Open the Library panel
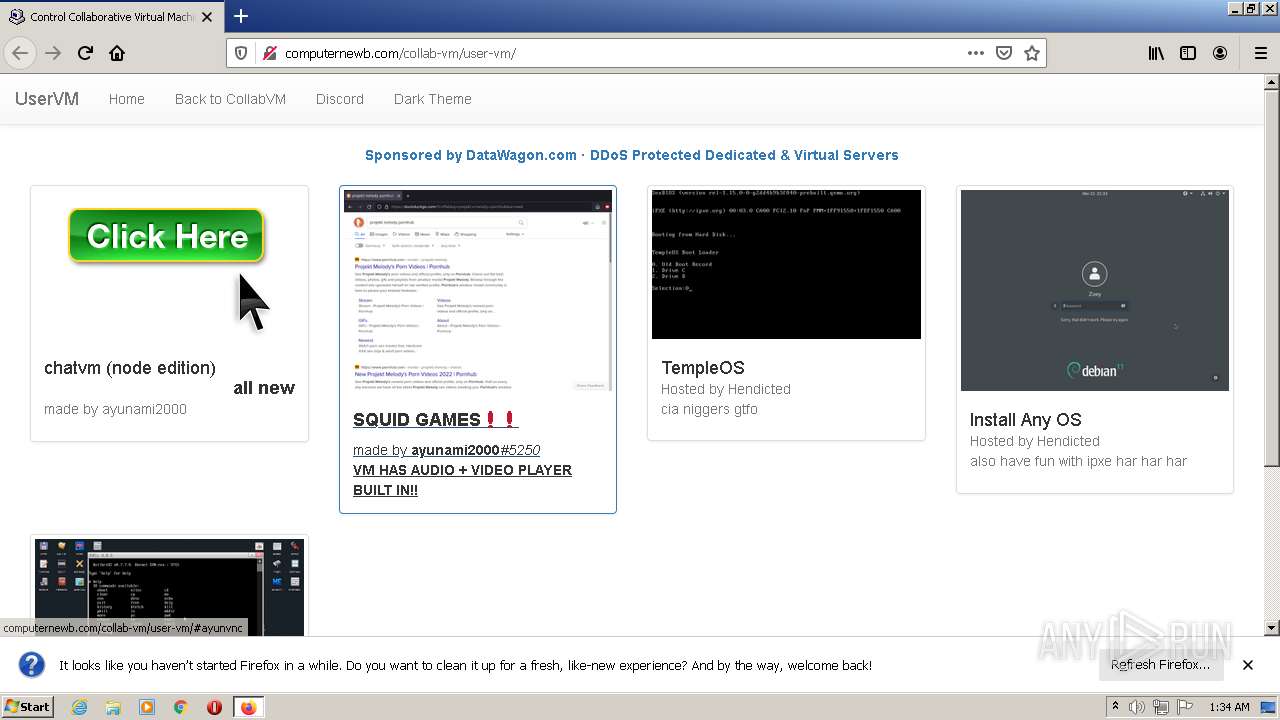1280x720 pixels. pos(1156,53)
